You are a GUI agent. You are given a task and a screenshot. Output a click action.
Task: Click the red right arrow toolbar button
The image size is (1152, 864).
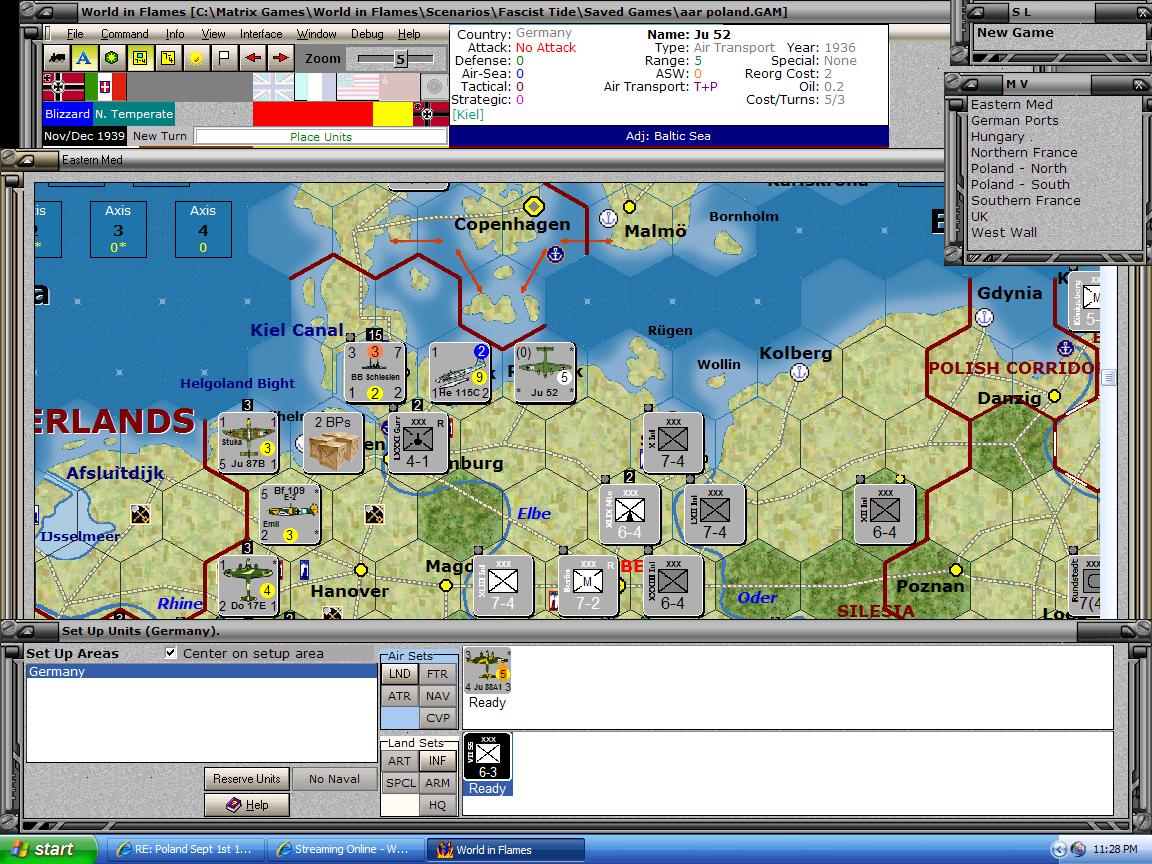point(281,58)
